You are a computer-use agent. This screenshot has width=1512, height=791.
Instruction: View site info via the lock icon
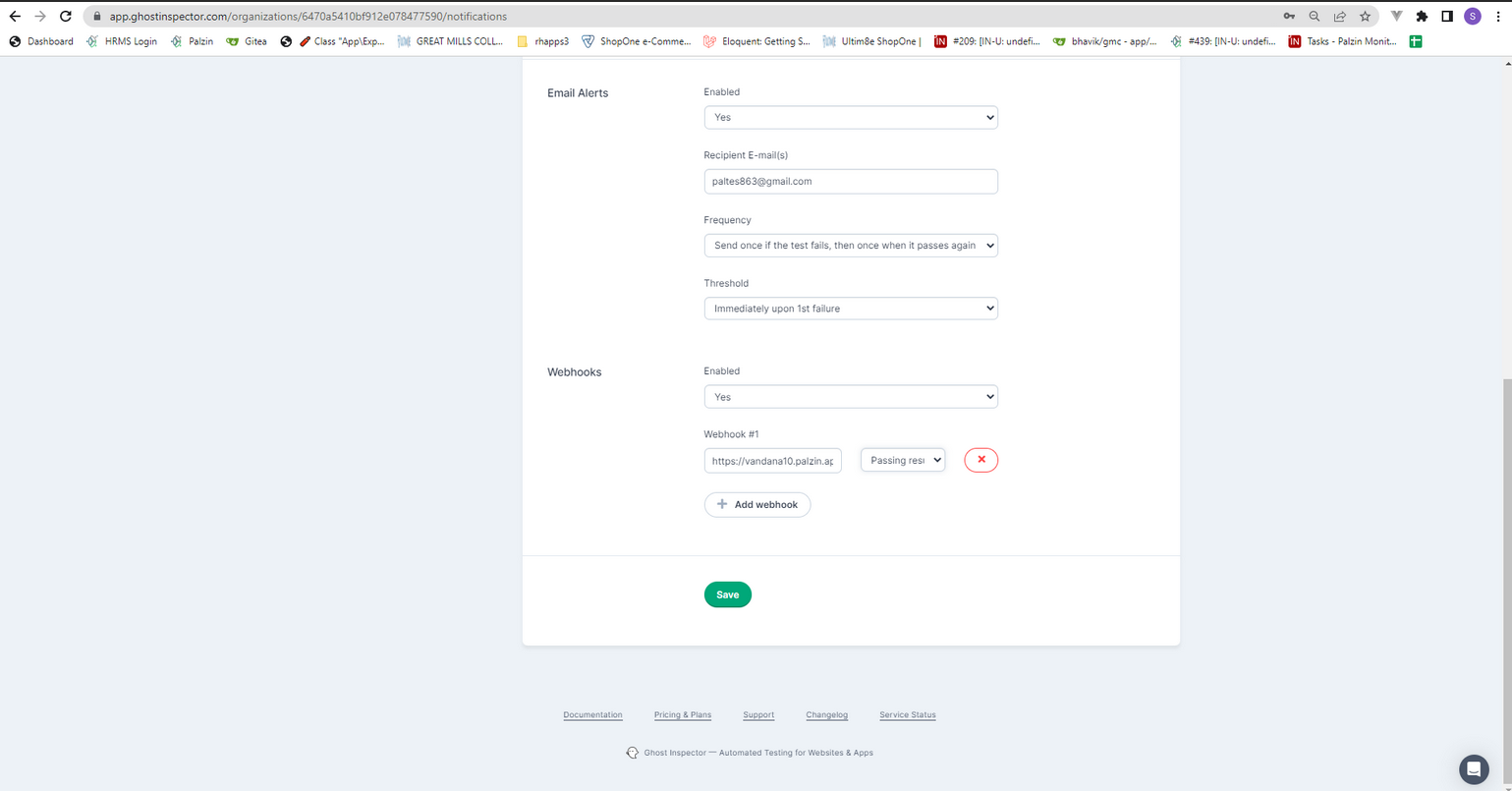pyautogui.click(x=96, y=17)
